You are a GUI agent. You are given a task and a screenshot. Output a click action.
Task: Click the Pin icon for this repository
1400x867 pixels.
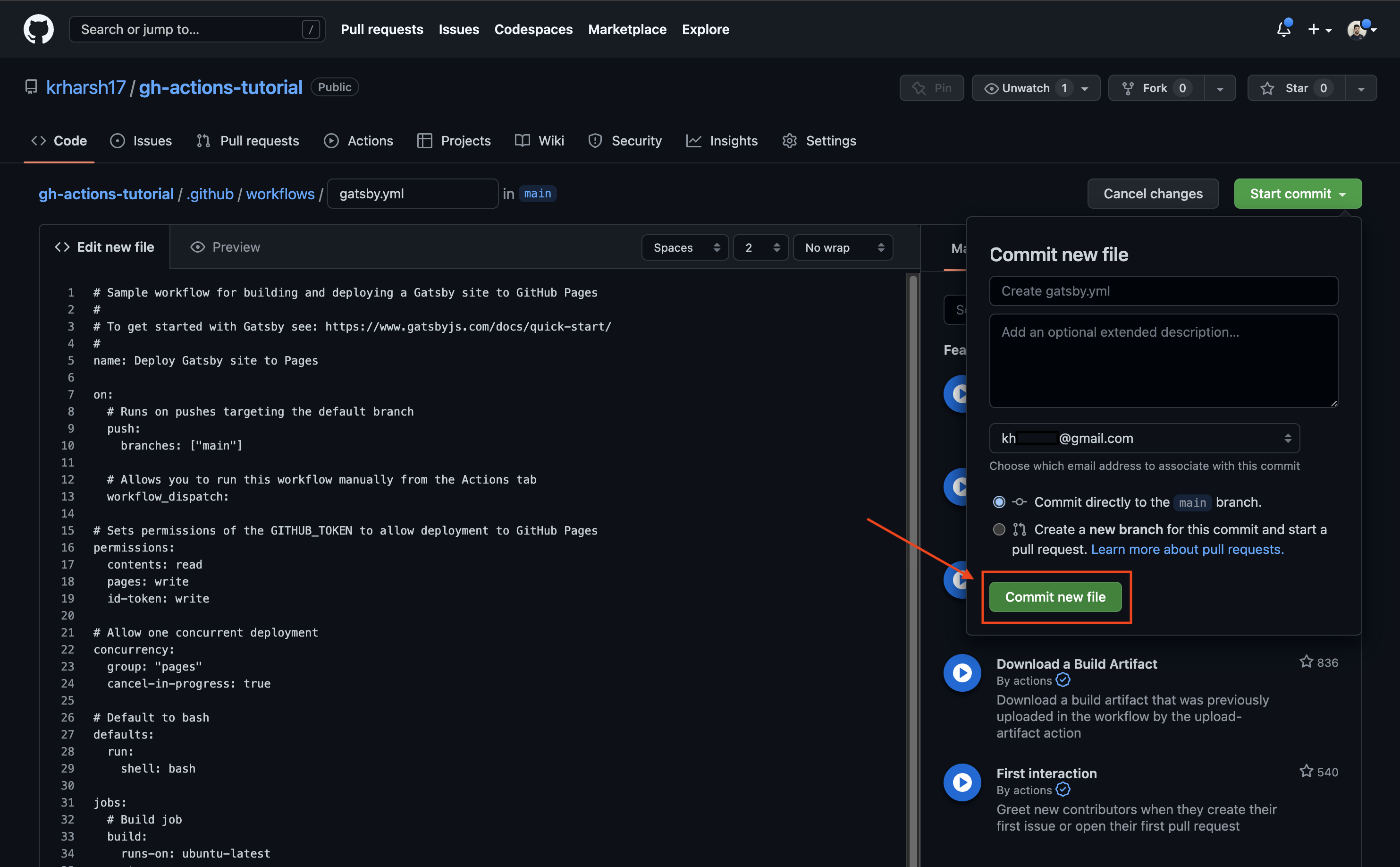pyautogui.click(x=919, y=88)
